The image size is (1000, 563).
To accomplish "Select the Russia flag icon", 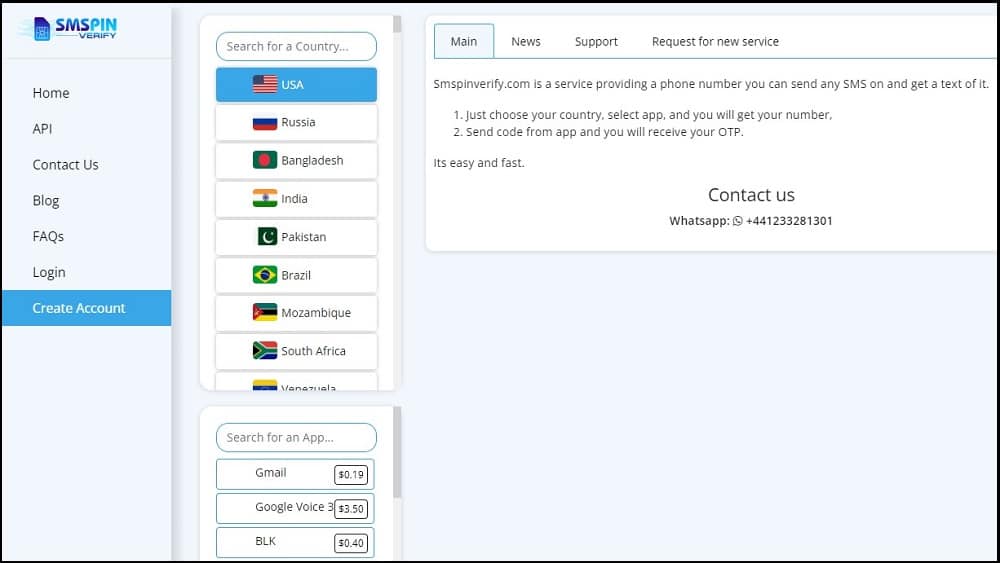I will point(265,122).
